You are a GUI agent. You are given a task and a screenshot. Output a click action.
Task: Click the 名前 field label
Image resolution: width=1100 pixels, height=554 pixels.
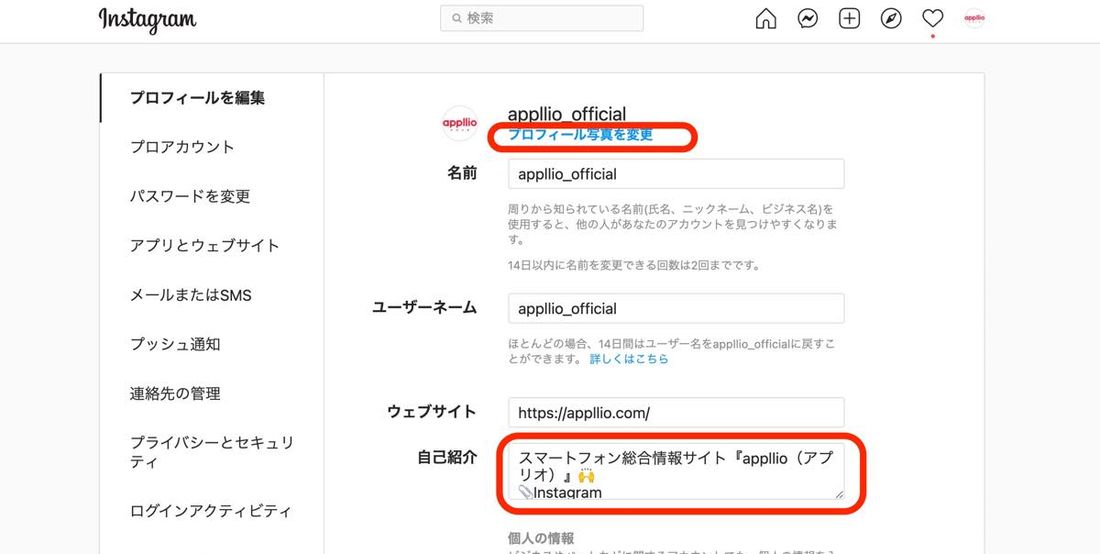pyautogui.click(x=462, y=173)
